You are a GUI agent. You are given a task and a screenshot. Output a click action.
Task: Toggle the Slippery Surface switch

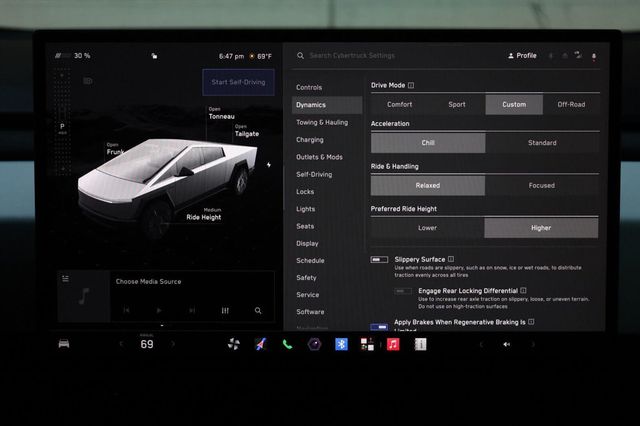(x=379, y=260)
